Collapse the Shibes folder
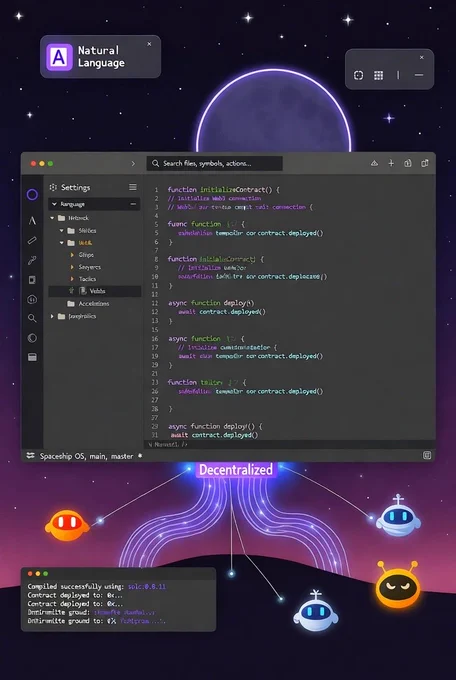This screenshot has height=680, width=456. 62,231
